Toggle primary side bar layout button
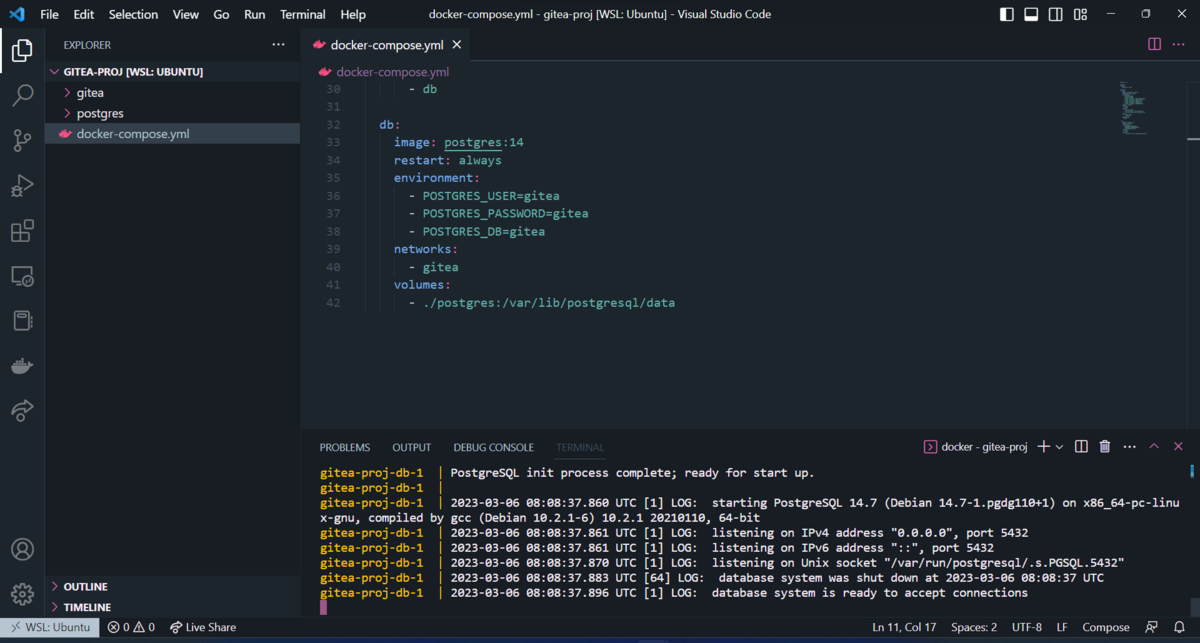This screenshot has height=643, width=1200. point(1007,14)
